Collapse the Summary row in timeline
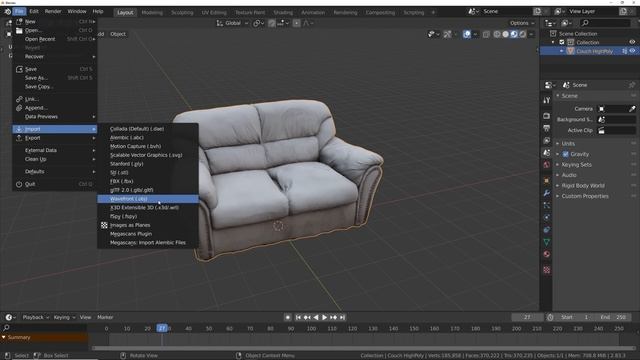The height and width of the screenshot is (360, 640). click(x=4, y=337)
